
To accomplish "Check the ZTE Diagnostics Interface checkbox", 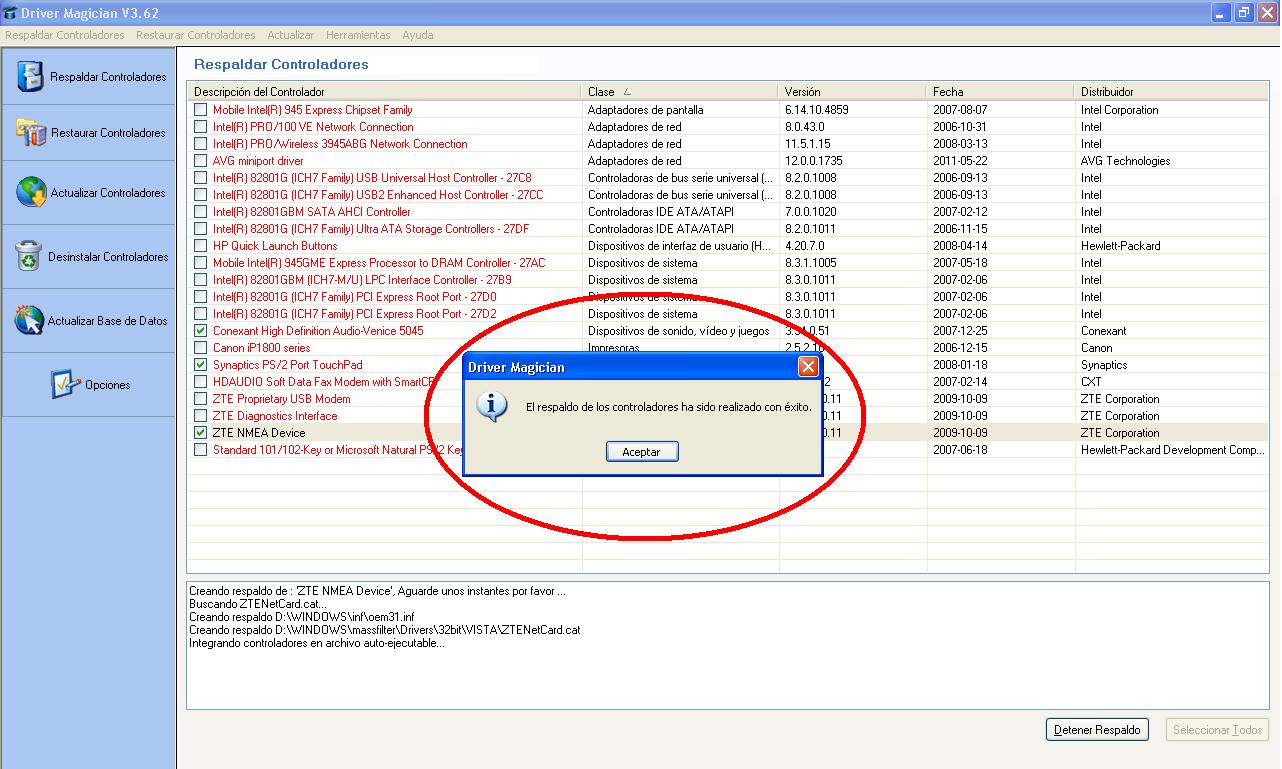I will pyautogui.click(x=201, y=416).
